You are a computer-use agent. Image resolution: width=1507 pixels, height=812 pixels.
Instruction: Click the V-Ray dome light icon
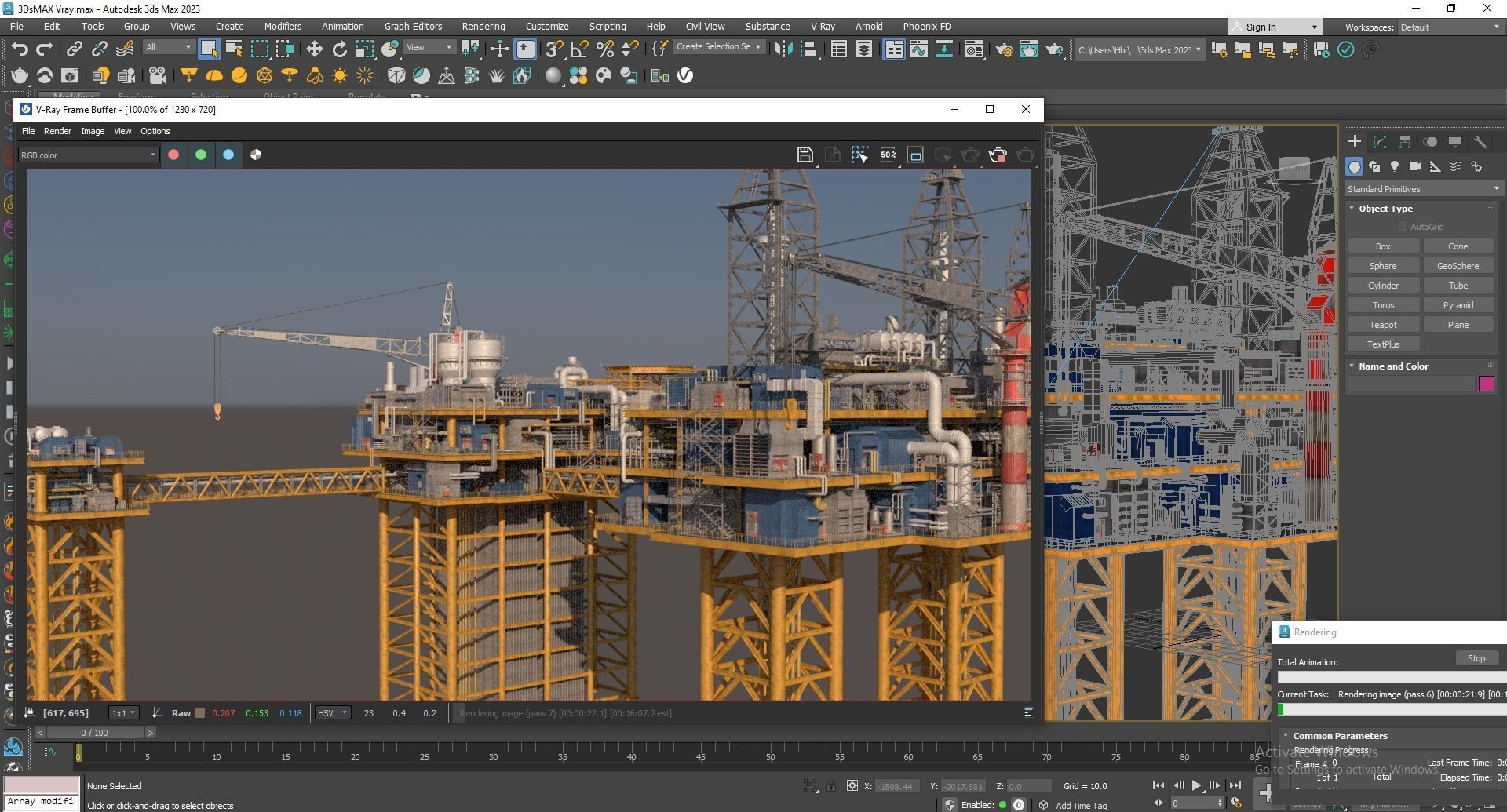click(213, 75)
